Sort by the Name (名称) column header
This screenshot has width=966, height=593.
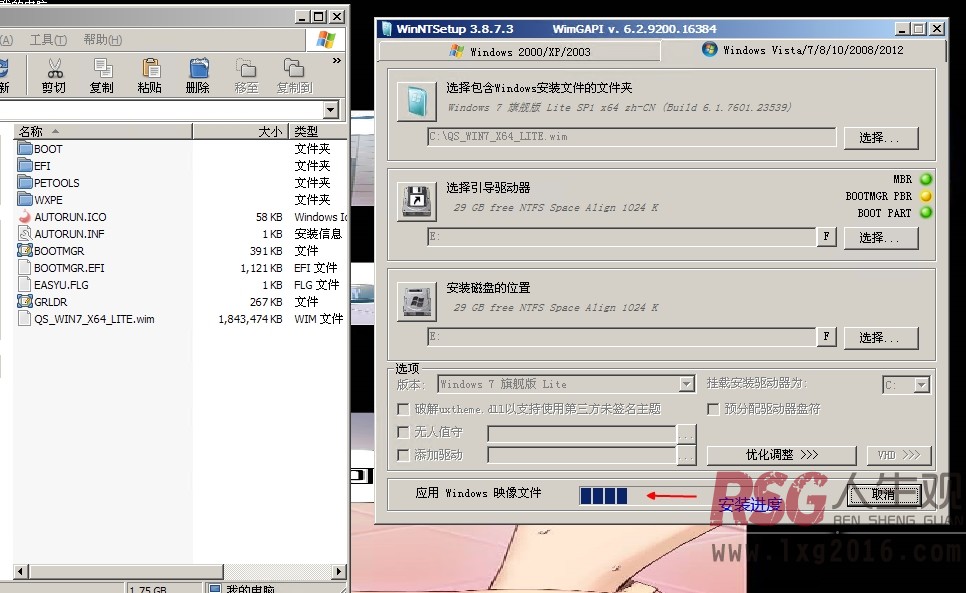click(x=102, y=131)
